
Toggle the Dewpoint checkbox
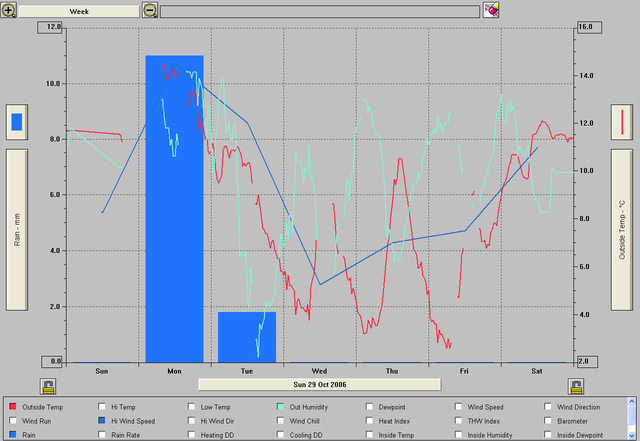(371, 408)
